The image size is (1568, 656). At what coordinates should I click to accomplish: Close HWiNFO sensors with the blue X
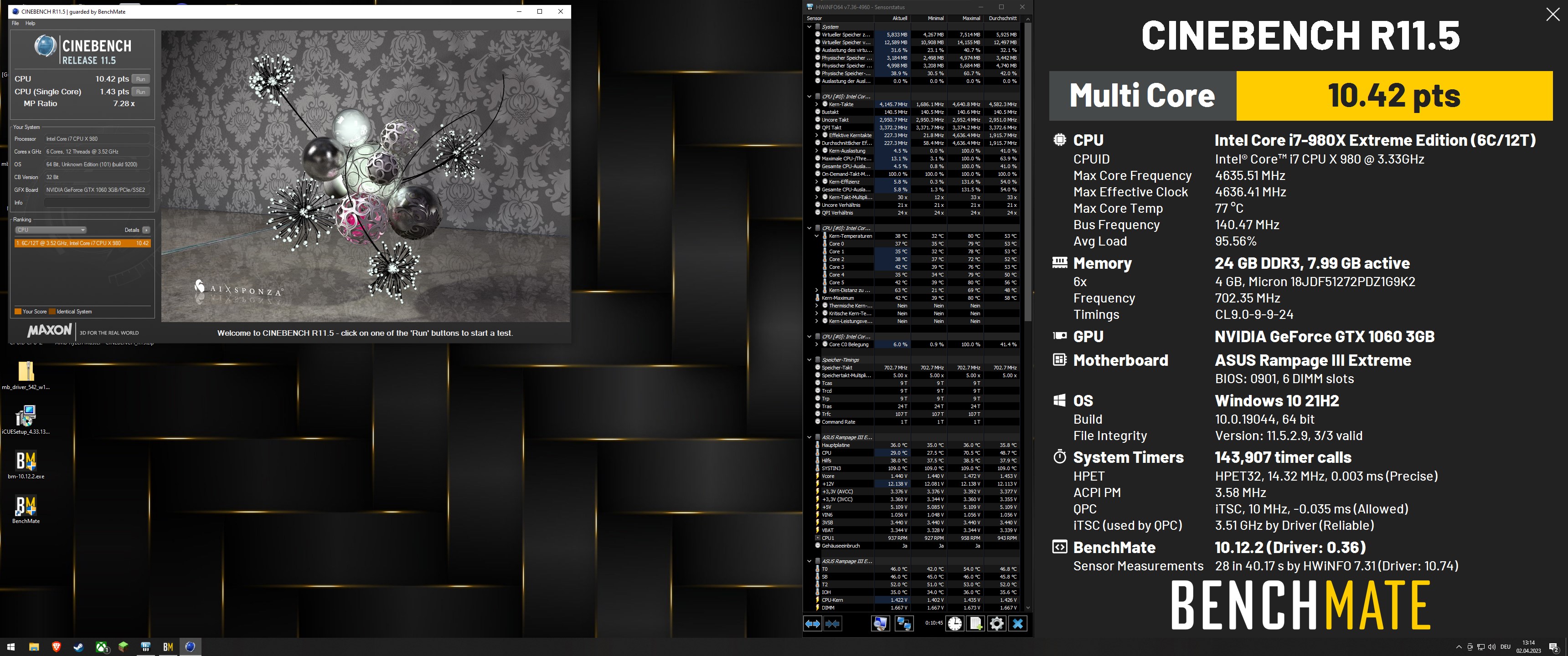pos(1018,623)
